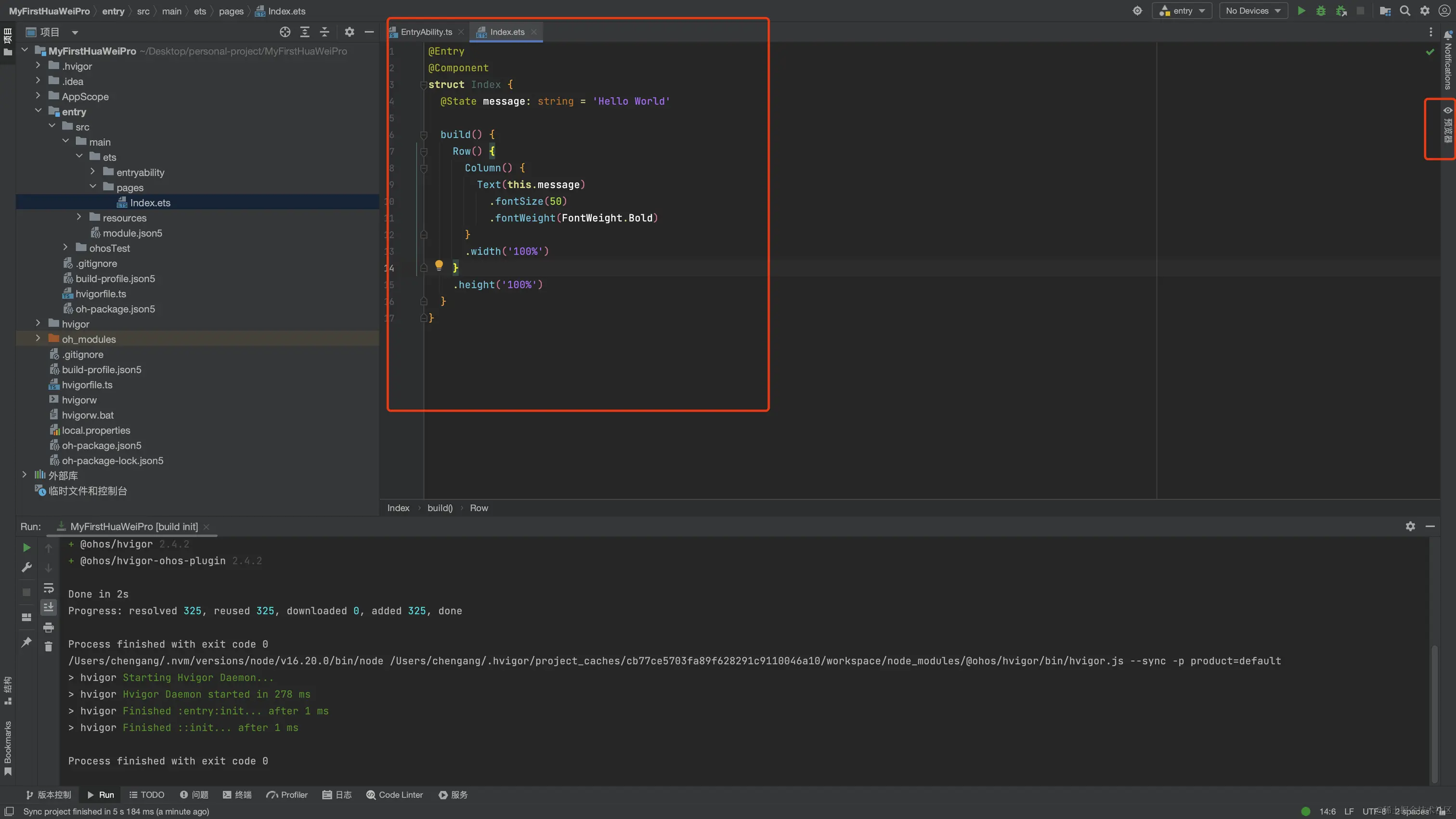Click the lightbulb quick-fix icon
1456x819 pixels.
439,265
